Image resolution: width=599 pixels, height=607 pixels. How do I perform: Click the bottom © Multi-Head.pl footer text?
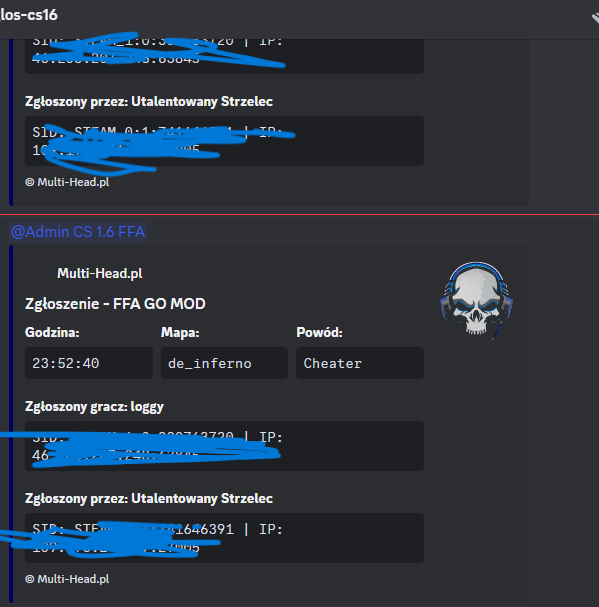tap(67, 579)
